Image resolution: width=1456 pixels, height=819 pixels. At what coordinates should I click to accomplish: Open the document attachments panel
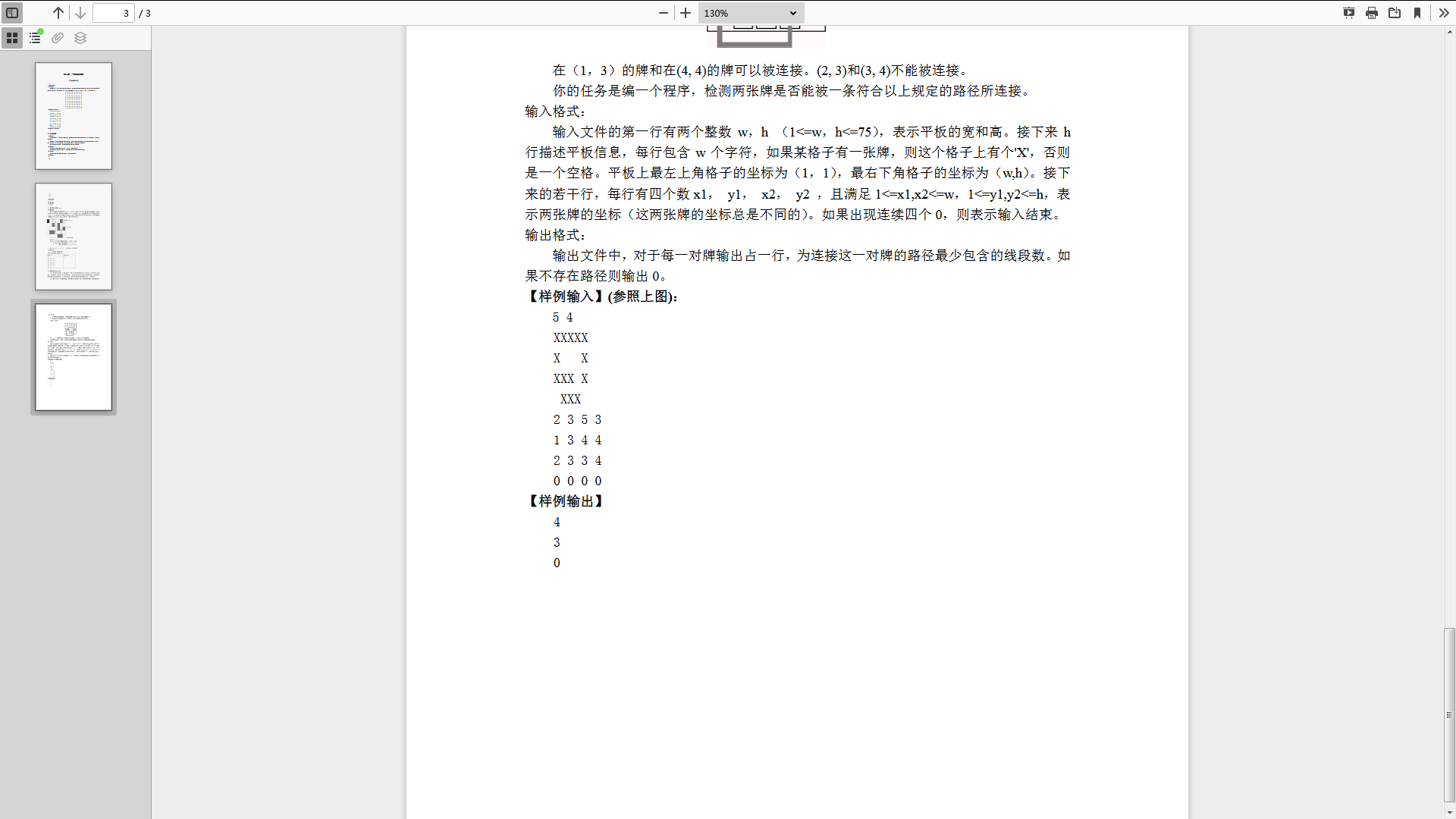point(58,38)
